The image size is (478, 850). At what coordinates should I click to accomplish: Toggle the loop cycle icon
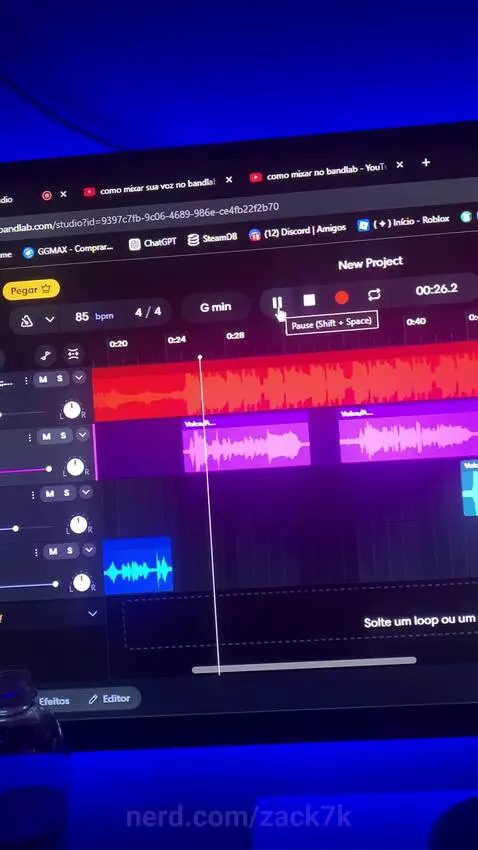(374, 294)
